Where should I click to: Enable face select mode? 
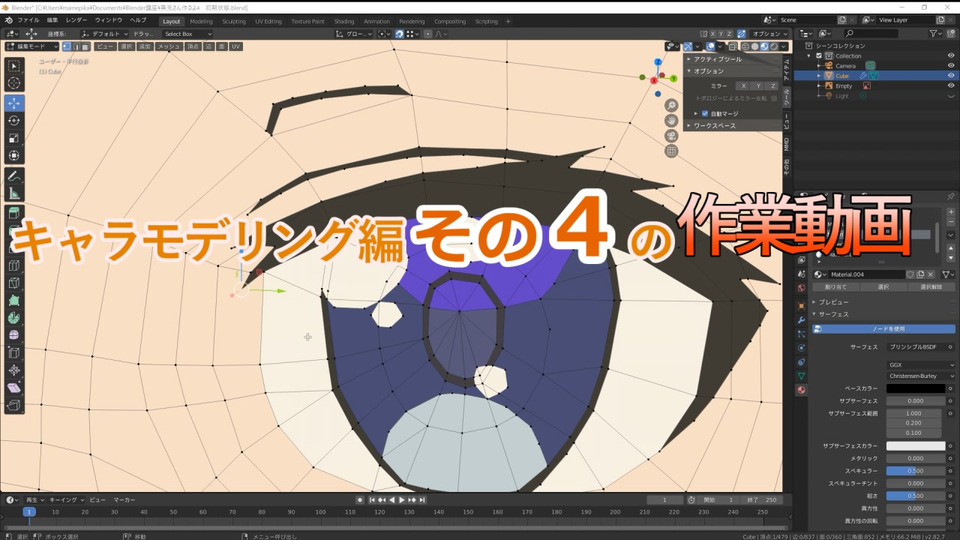click(85, 47)
